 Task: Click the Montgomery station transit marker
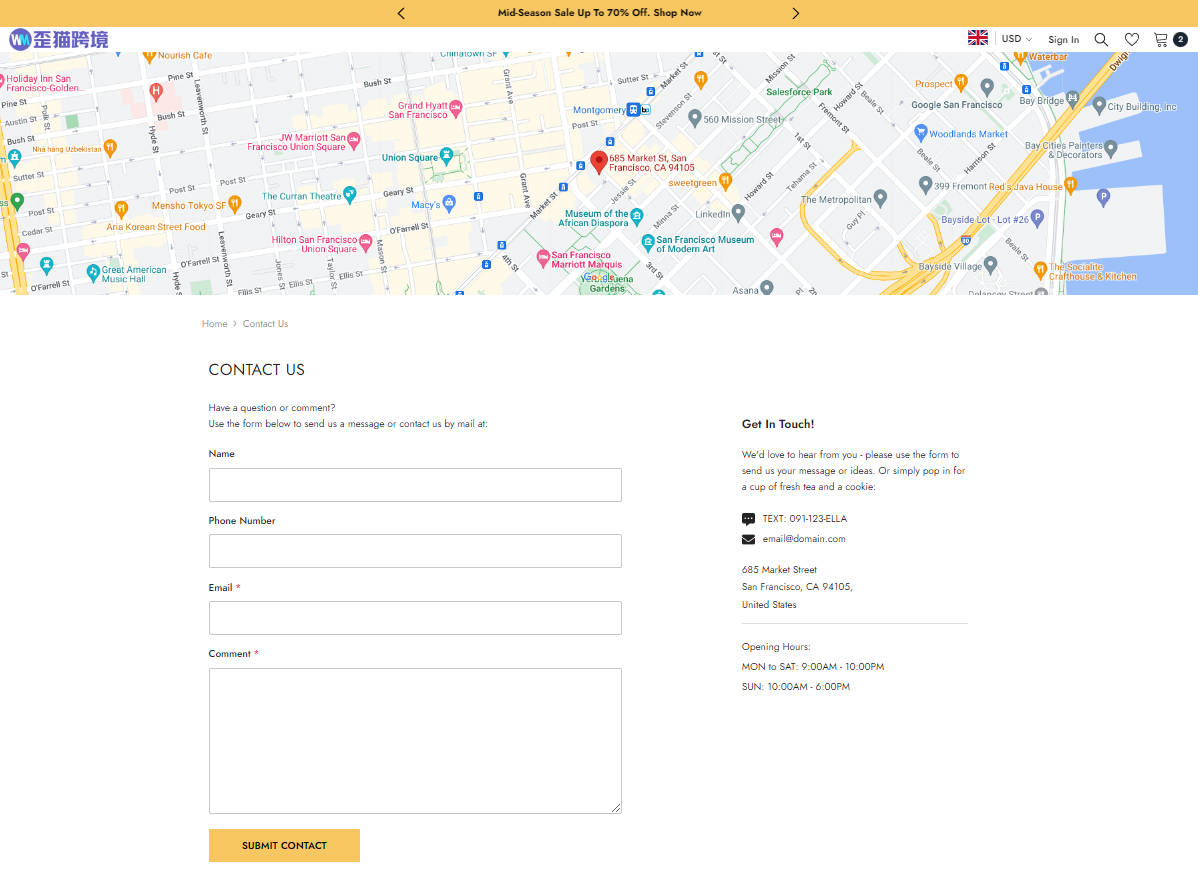point(633,109)
